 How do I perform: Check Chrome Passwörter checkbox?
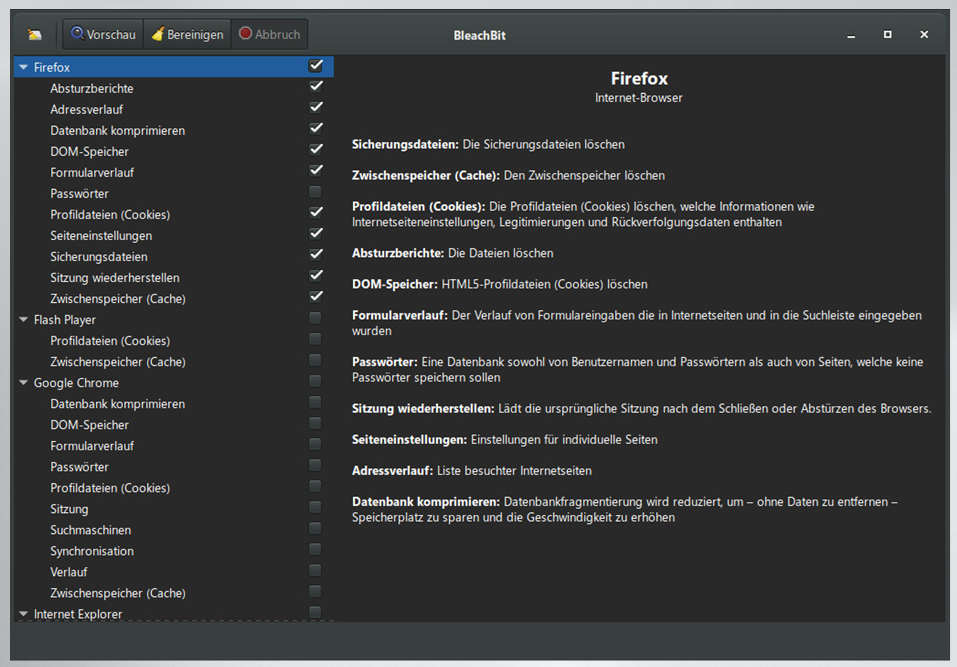[315, 465]
